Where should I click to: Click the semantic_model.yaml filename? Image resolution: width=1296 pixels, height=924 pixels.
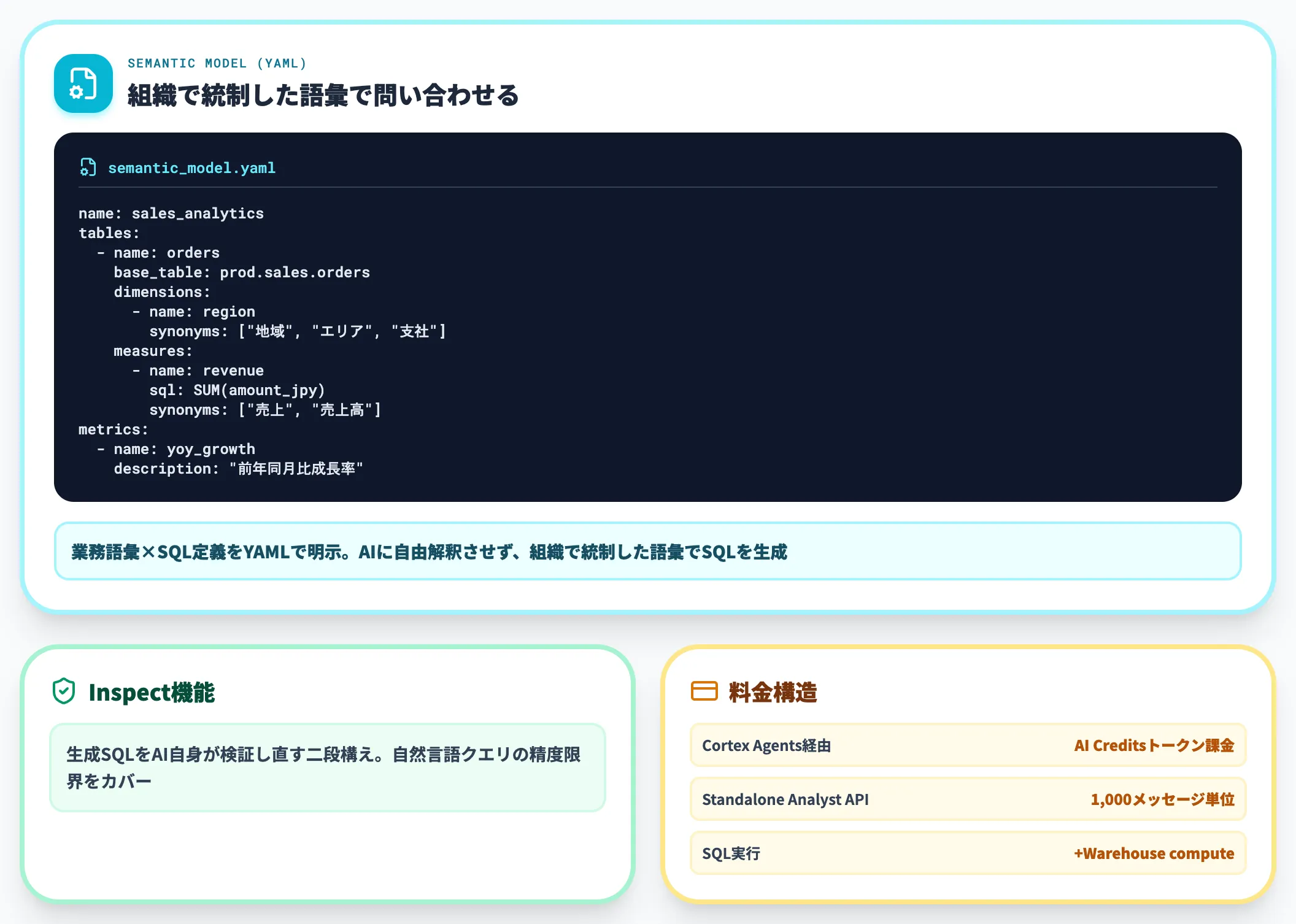pos(192,167)
